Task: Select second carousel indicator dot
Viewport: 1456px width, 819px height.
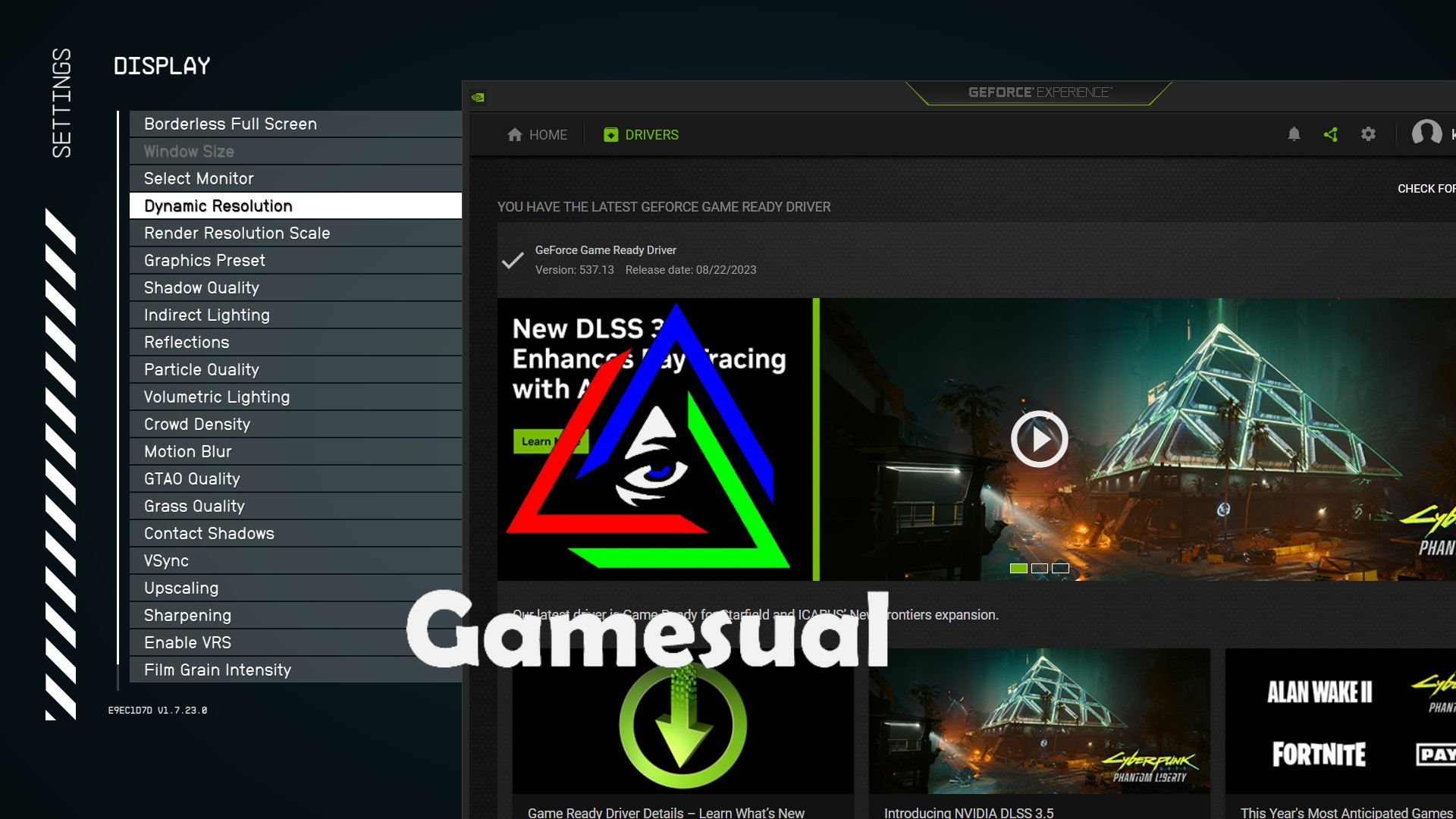Action: click(1040, 568)
